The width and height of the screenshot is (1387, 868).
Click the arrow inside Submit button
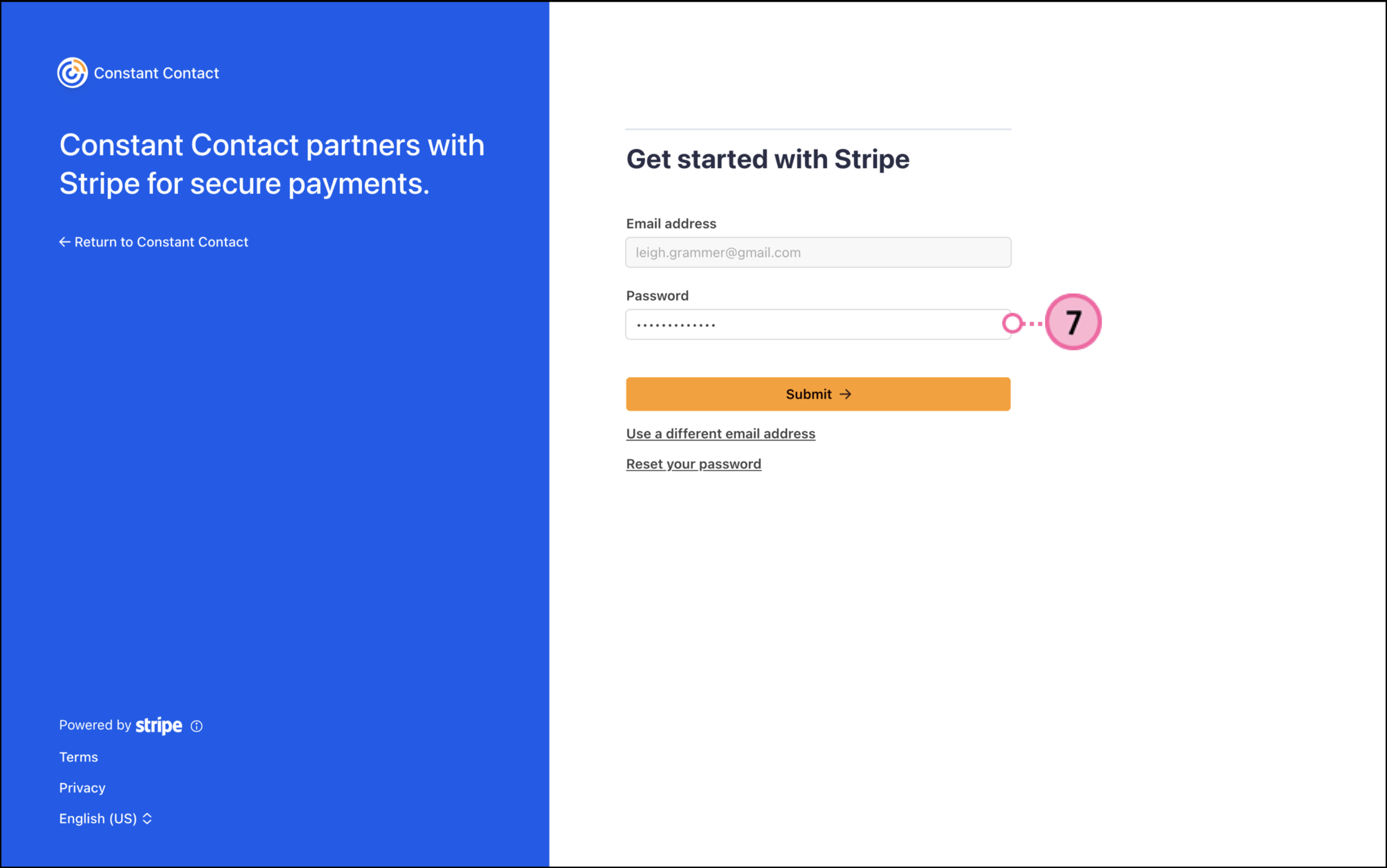point(845,395)
